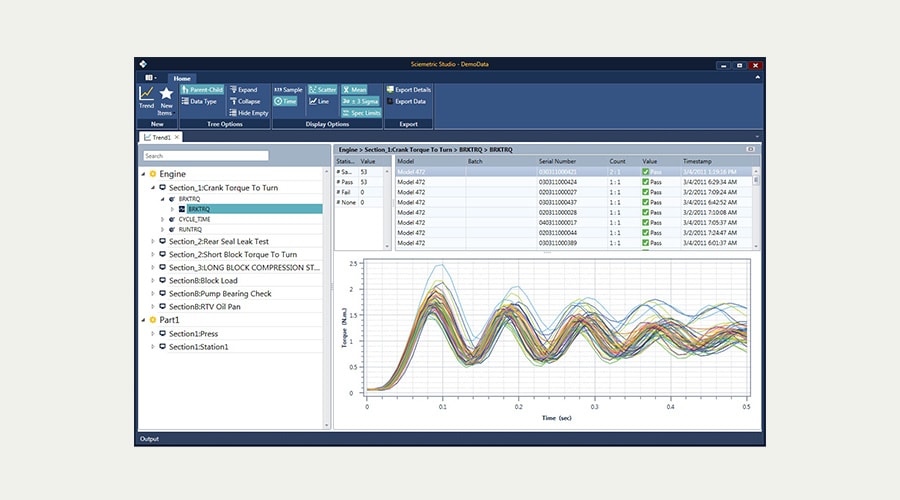Click the data table vertical scrollbar
The height and width of the screenshot is (500, 900).
pyautogui.click(x=756, y=208)
